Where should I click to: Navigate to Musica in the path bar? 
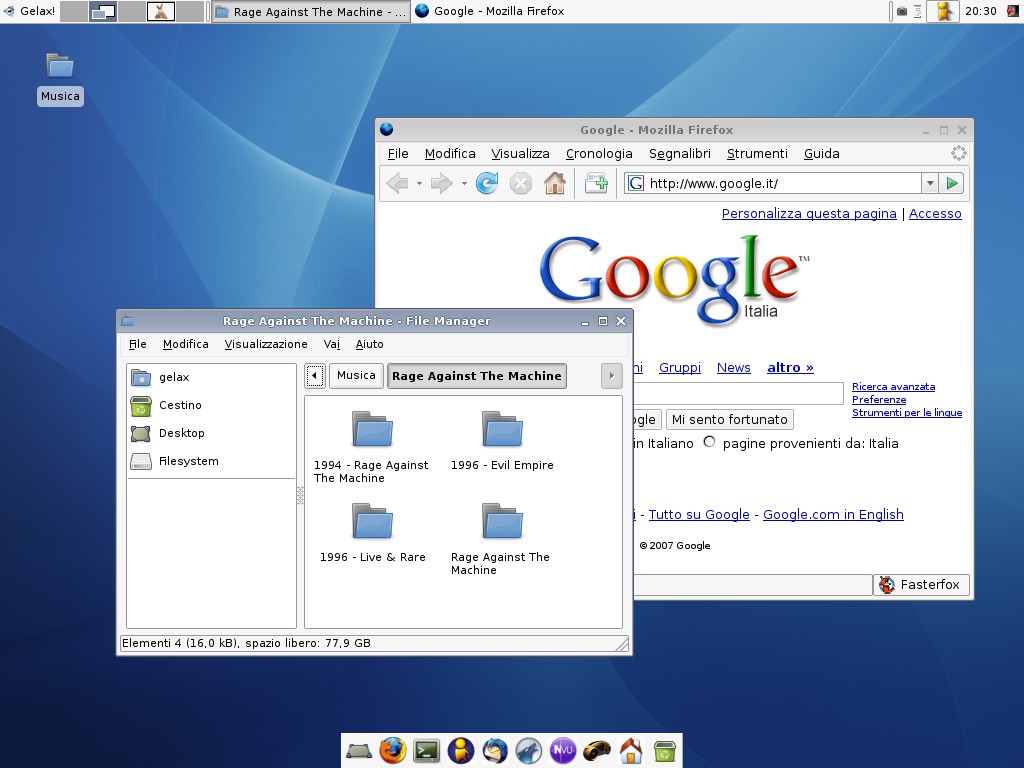356,376
